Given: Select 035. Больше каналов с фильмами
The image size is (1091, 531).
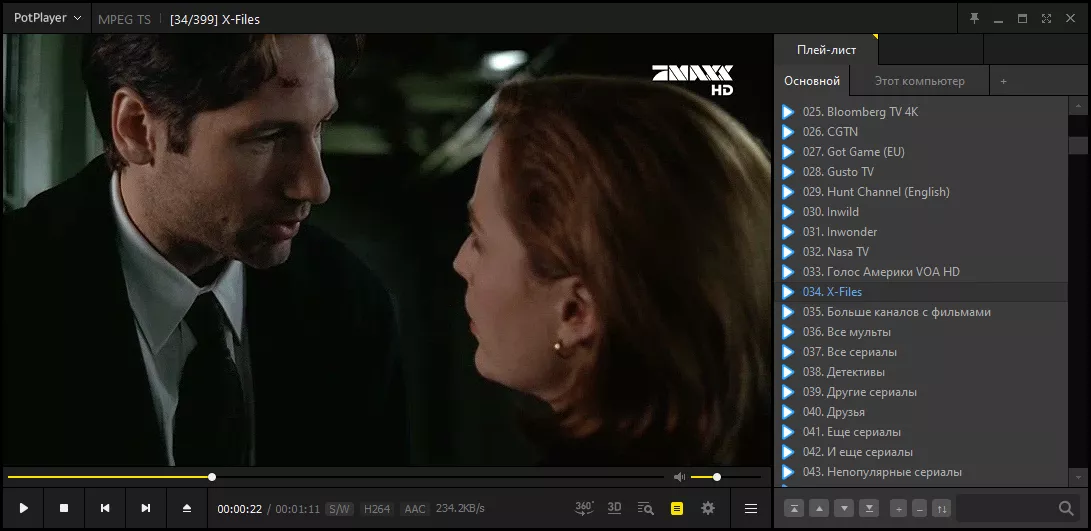Looking at the screenshot, I should [x=921, y=312].
